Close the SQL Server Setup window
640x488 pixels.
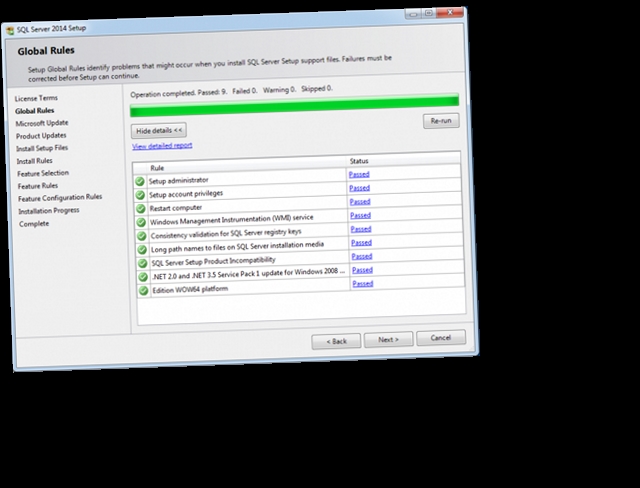[450, 12]
